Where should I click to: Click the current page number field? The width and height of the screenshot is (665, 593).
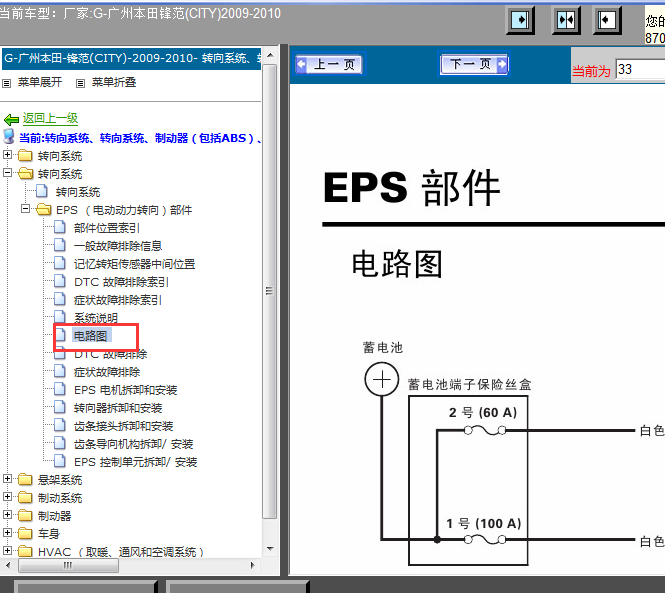tap(639, 69)
